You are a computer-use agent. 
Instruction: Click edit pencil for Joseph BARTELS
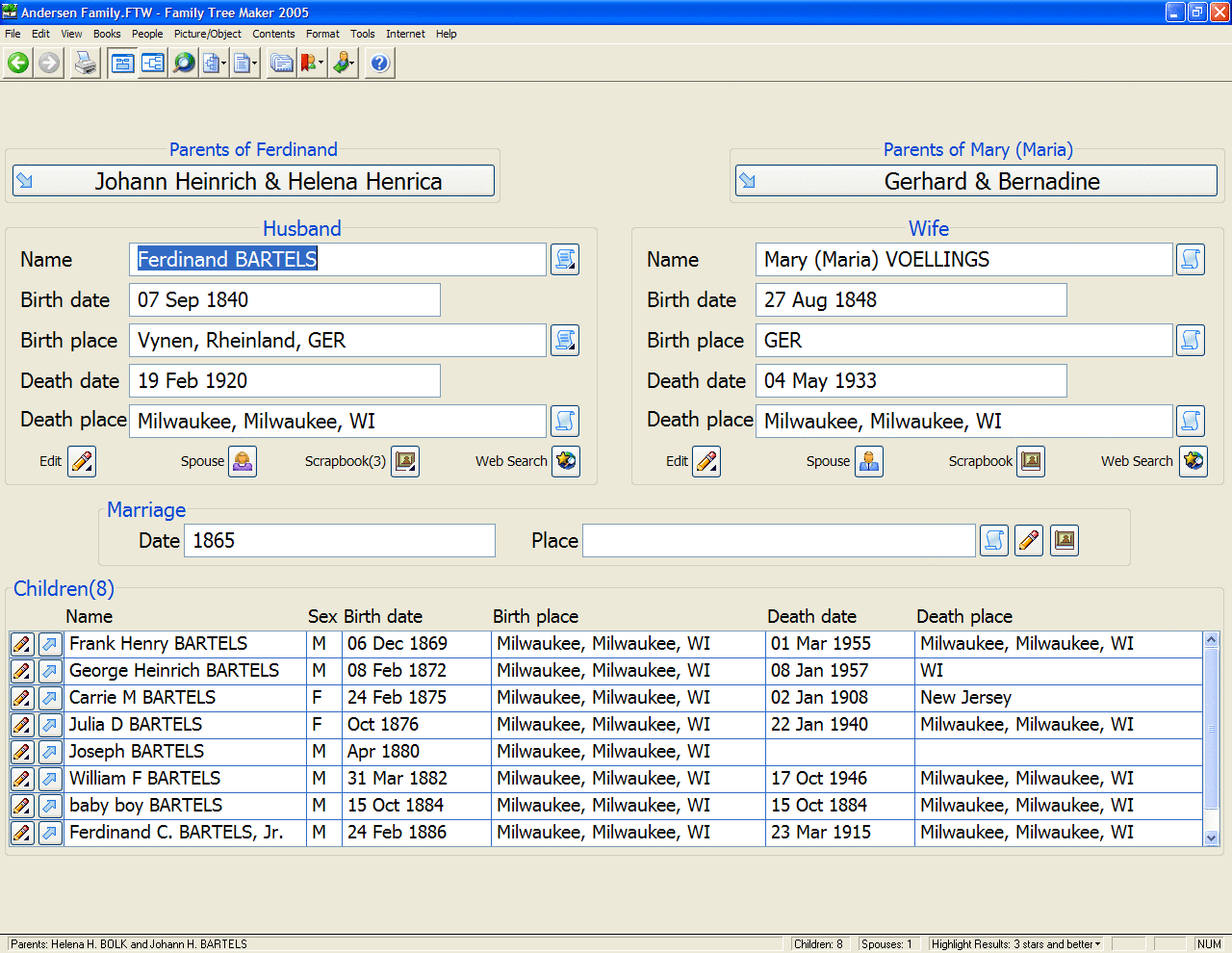(x=22, y=752)
